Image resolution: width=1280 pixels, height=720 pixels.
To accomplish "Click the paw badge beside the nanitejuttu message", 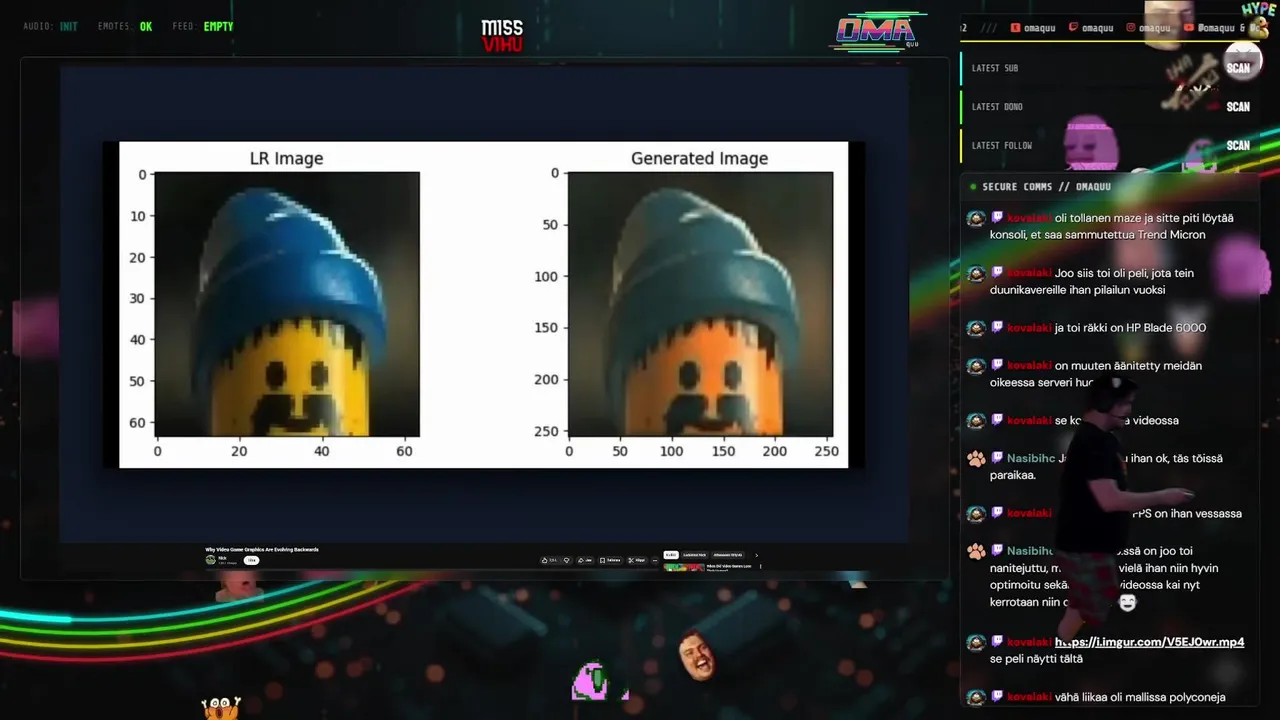I will pyautogui.click(x=976, y=551).
